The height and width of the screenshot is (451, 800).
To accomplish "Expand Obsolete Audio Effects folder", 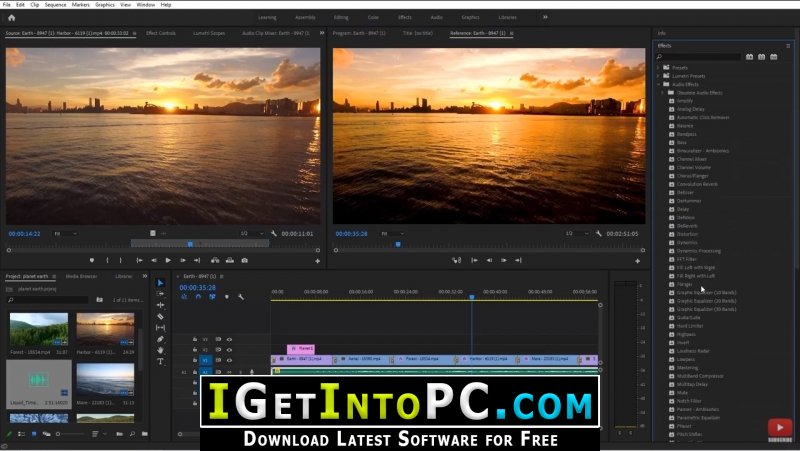I will [x=663, y=93].
